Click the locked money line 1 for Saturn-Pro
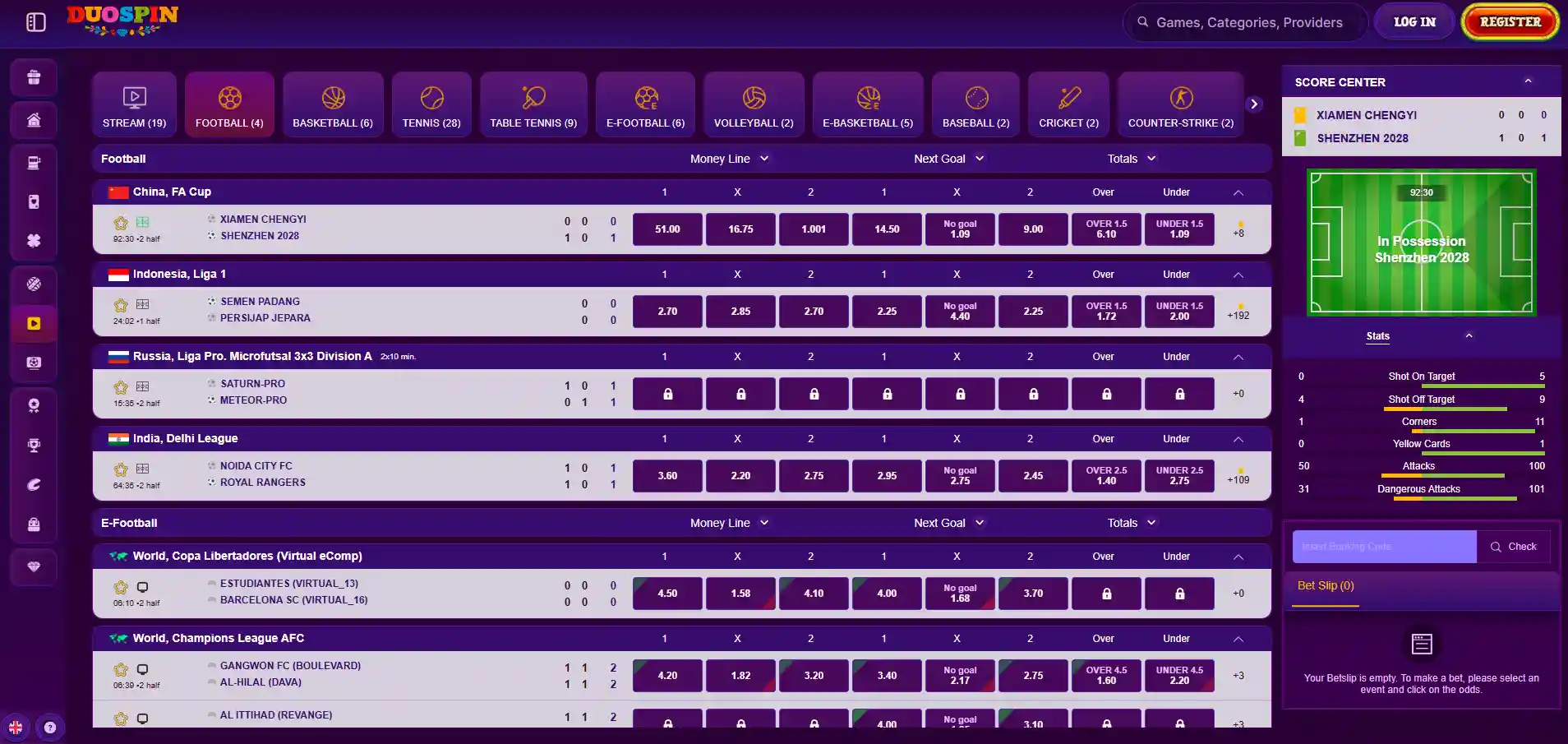The width and height of the screenshot is (1568, 744). pyautogui.click(x=667, y=394)
